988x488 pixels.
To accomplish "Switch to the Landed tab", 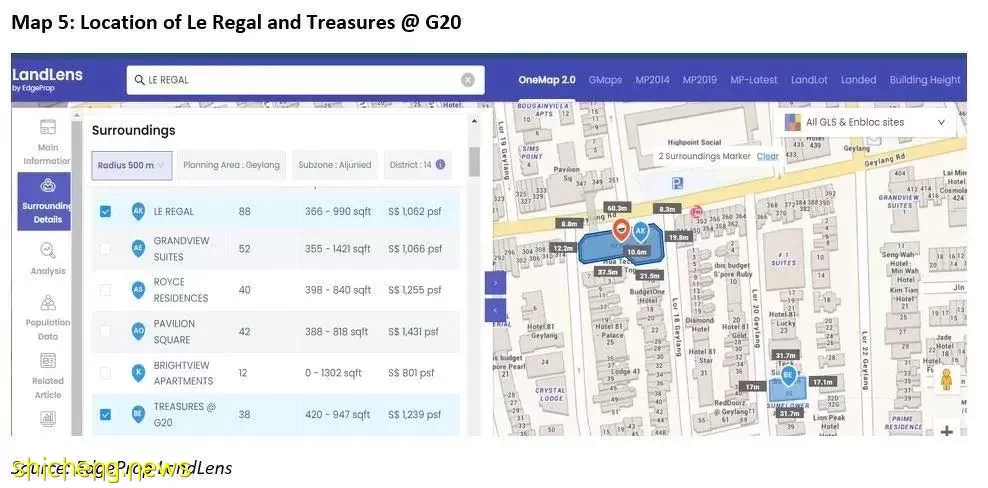I will 858,80.
